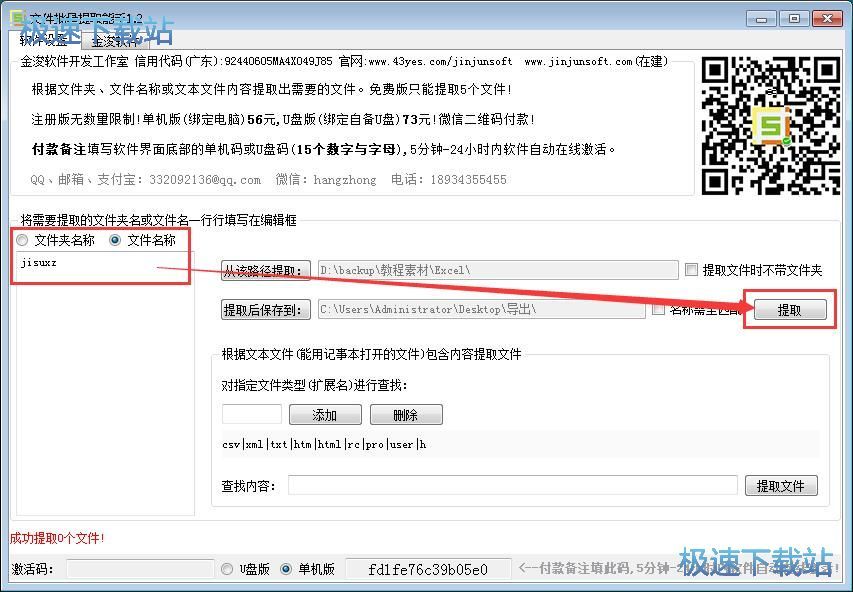Click the status text 成功提取0个文件!
Screen dimensions: 853x592
57,538
